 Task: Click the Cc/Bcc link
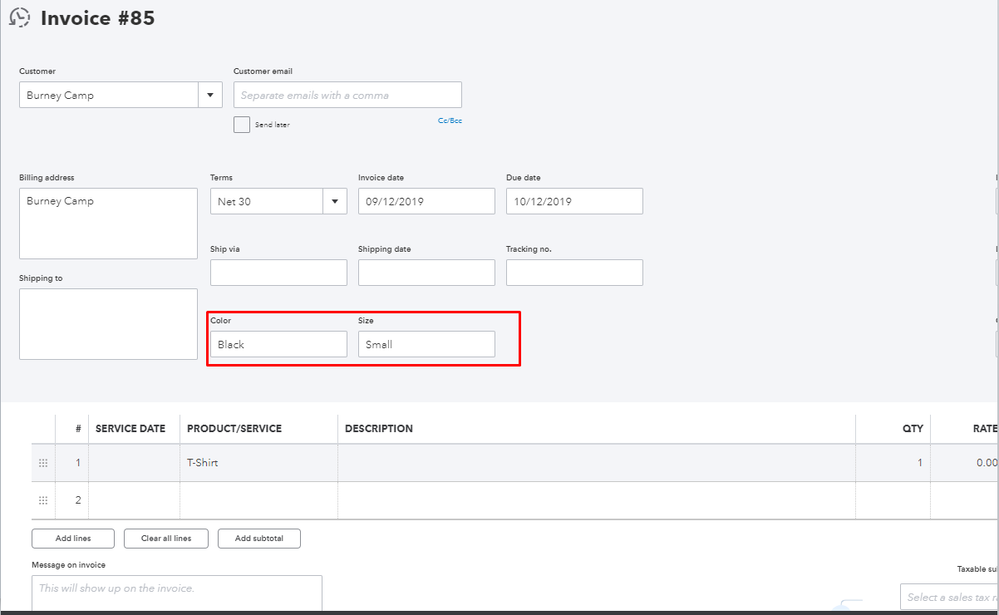pos(449,121)
